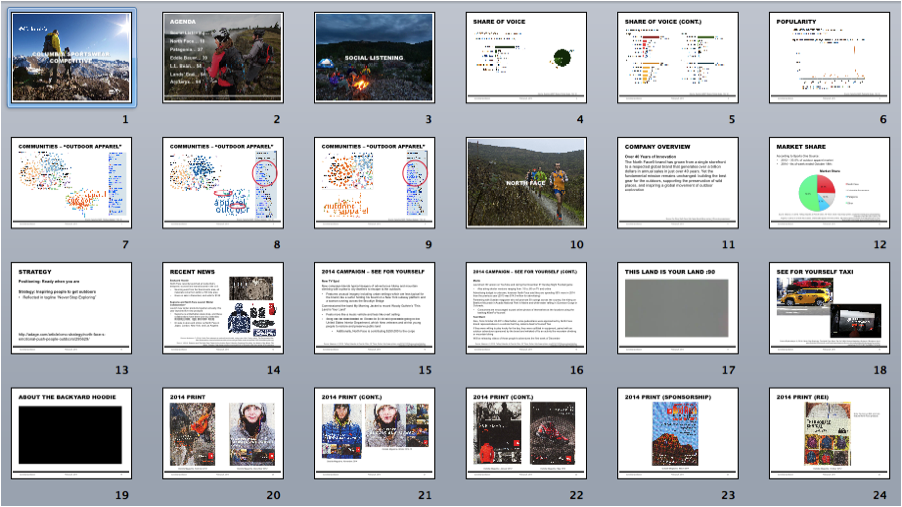Select slide 7 Communities Outdoor Apparel thumbnail
Image resolution: width=902 pixels, height=507 pixels.
(71, 182)
